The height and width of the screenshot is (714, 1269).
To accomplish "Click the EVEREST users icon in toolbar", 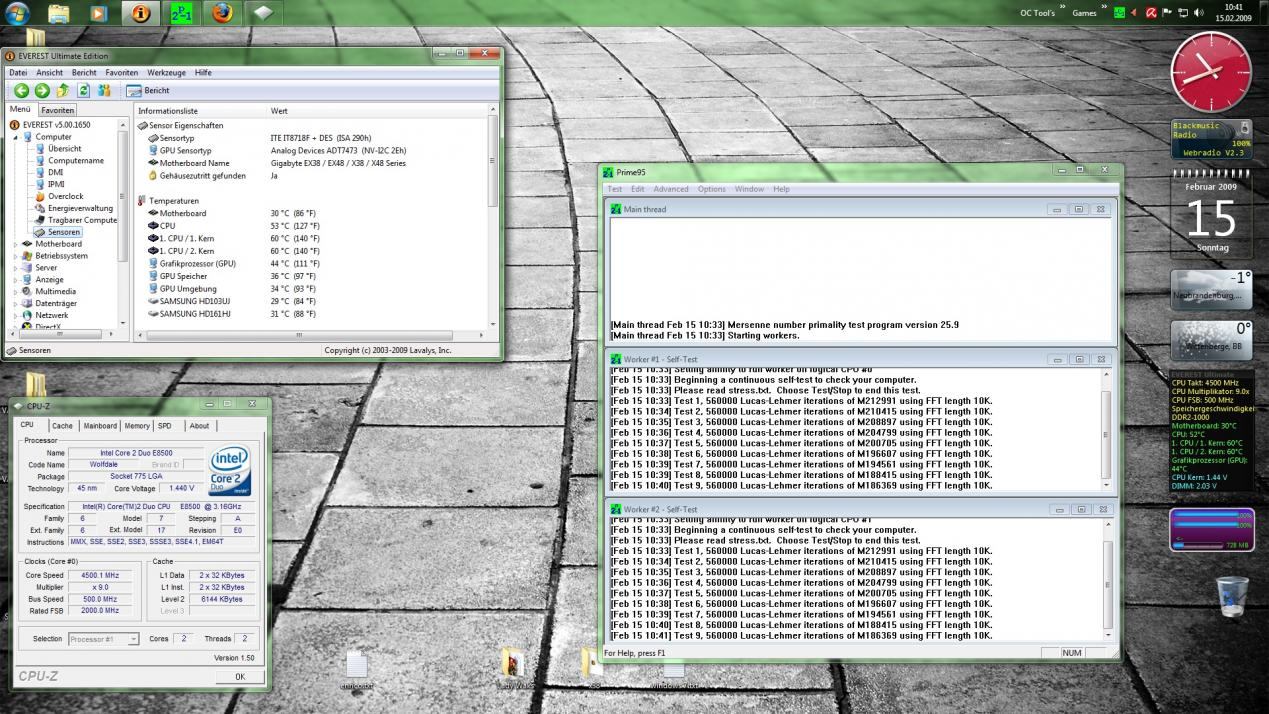I will [x=105, y=90].
